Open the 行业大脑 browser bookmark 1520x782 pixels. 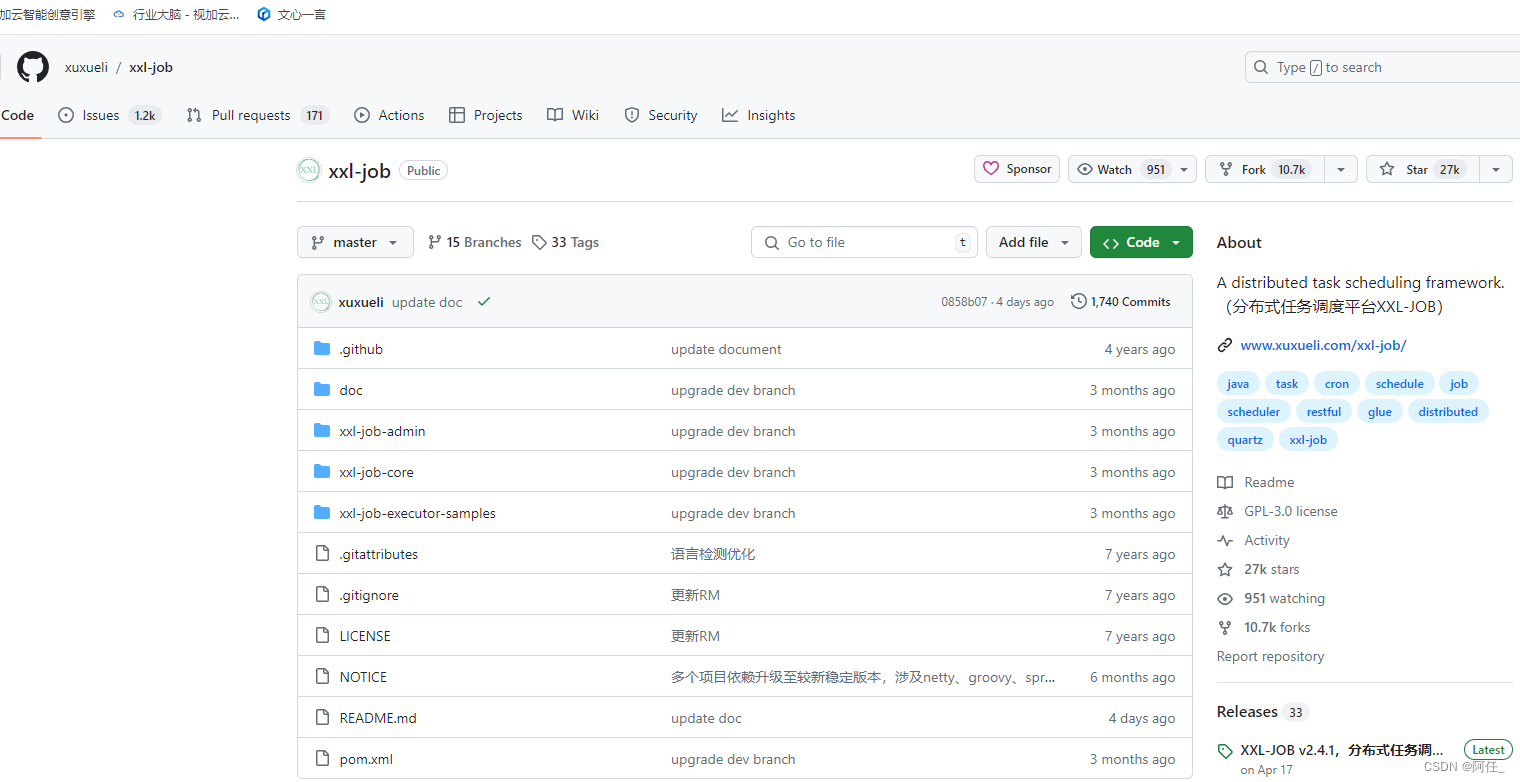point(176,14)
